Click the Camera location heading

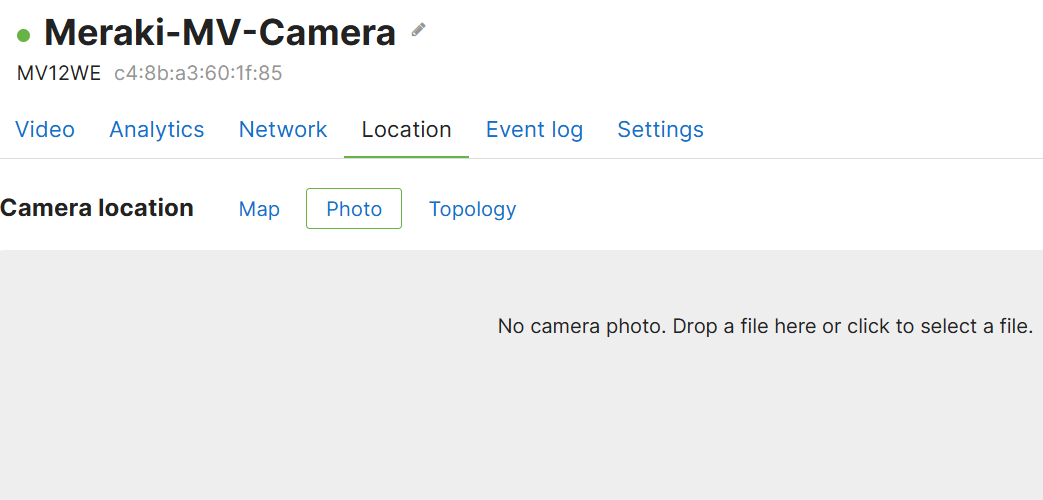tap(97, 208)
